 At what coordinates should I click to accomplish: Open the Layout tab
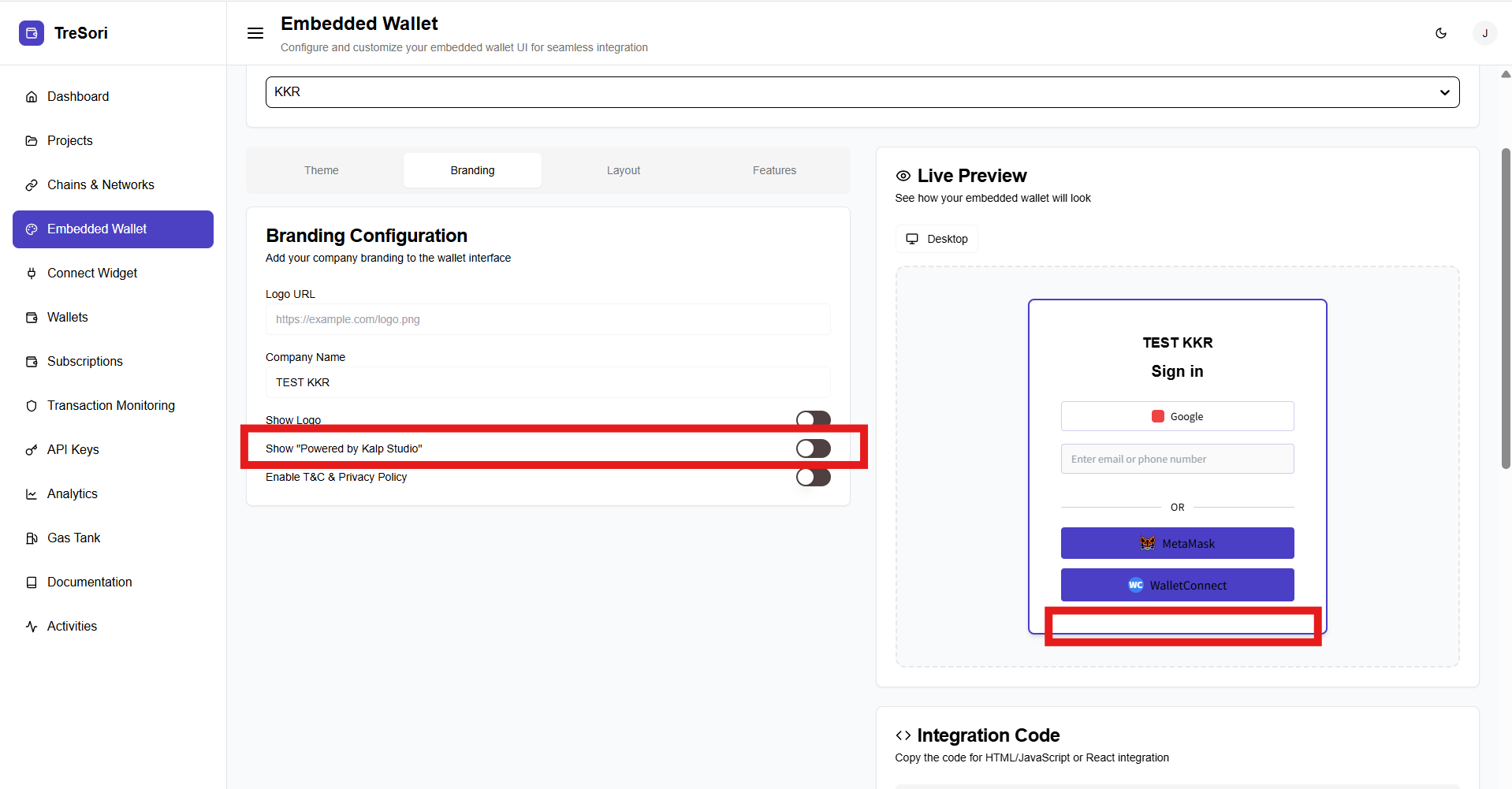pyautogui.click(x=623, y=170)
